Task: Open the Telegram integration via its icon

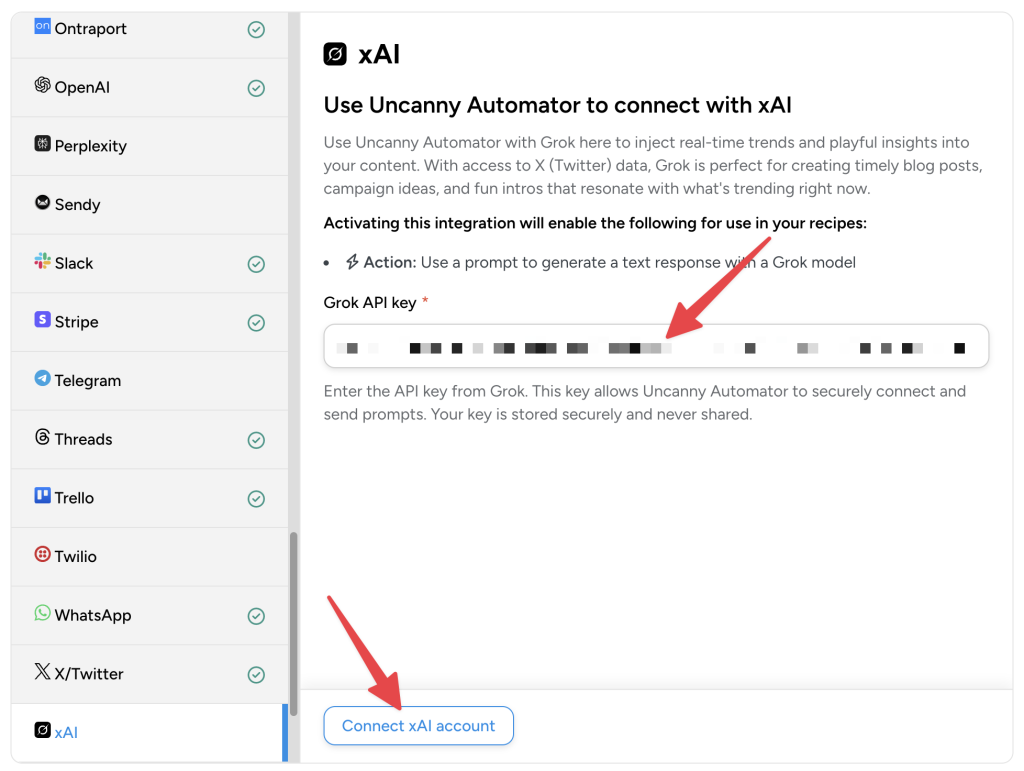Action: point(42,381)
